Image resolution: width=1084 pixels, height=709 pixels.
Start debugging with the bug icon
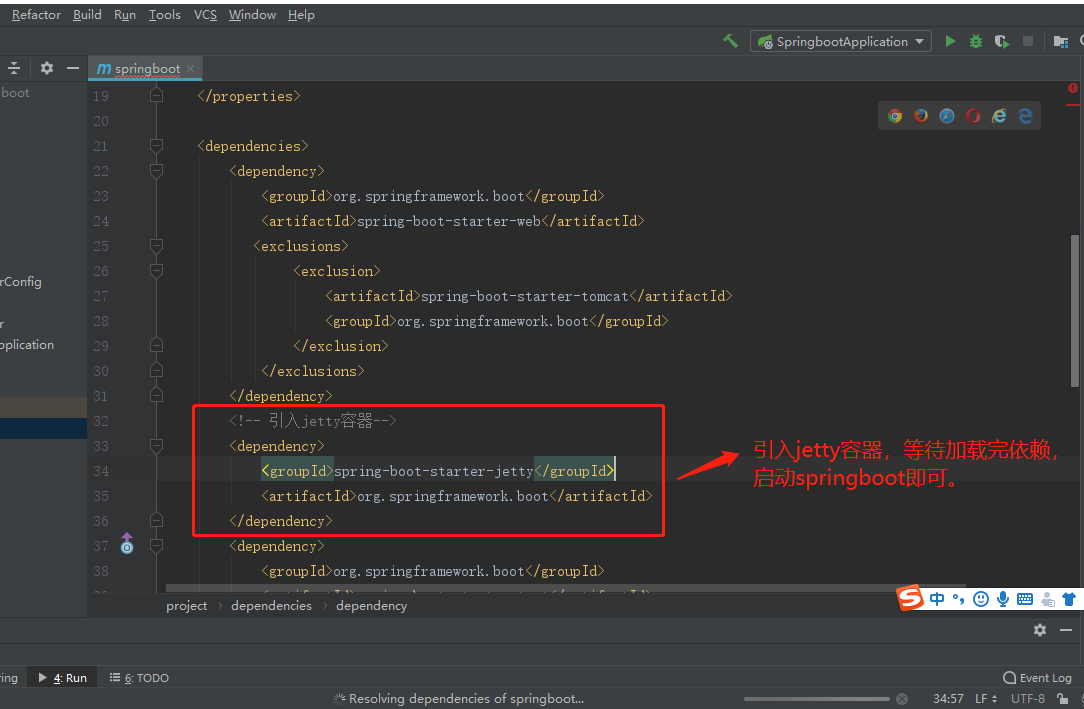tap(975, 41)
